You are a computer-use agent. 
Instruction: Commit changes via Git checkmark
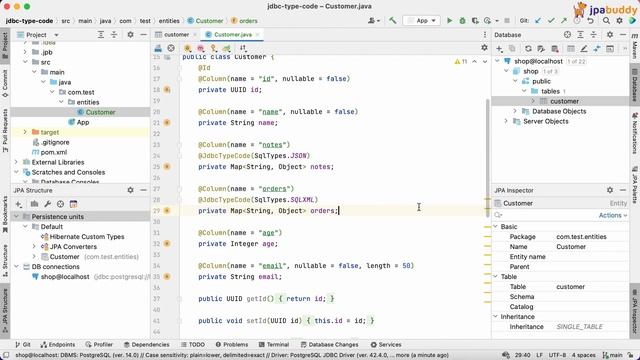(x=551, y=20)
